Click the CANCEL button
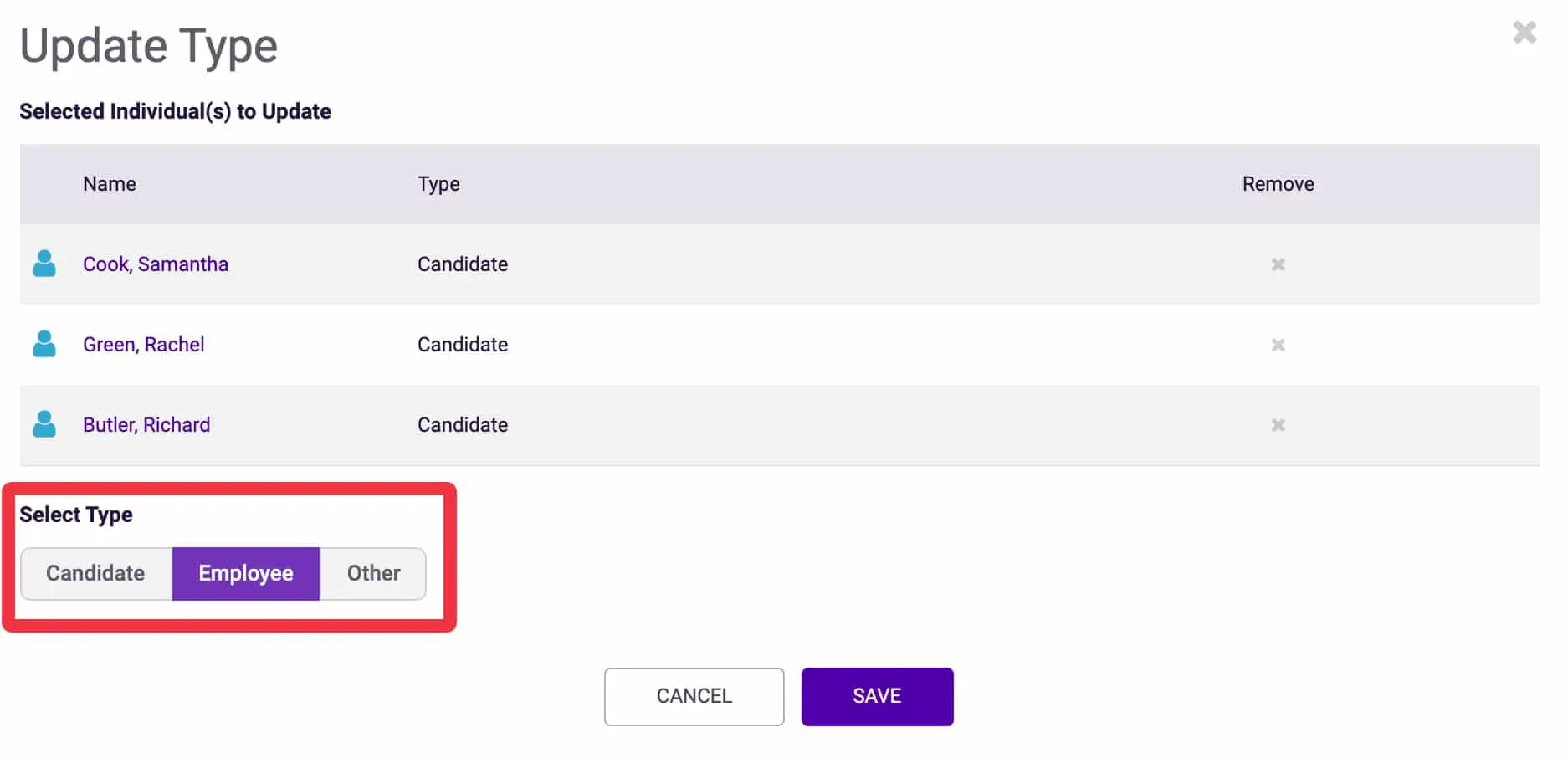Viewport: 1568px width, 758px height. tap(694, 696)
